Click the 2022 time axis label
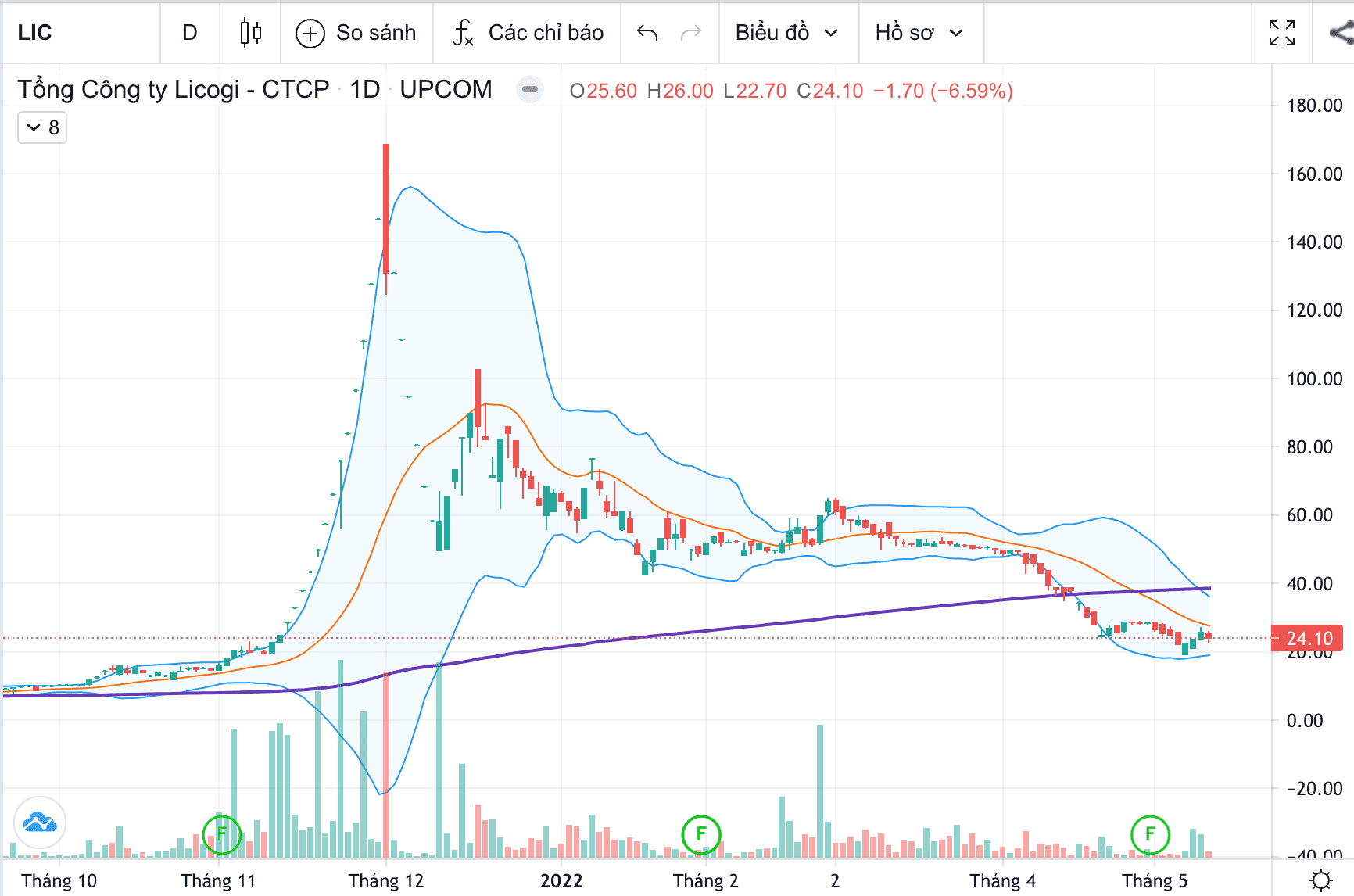 pyautogui.click(x=561, y=881)
